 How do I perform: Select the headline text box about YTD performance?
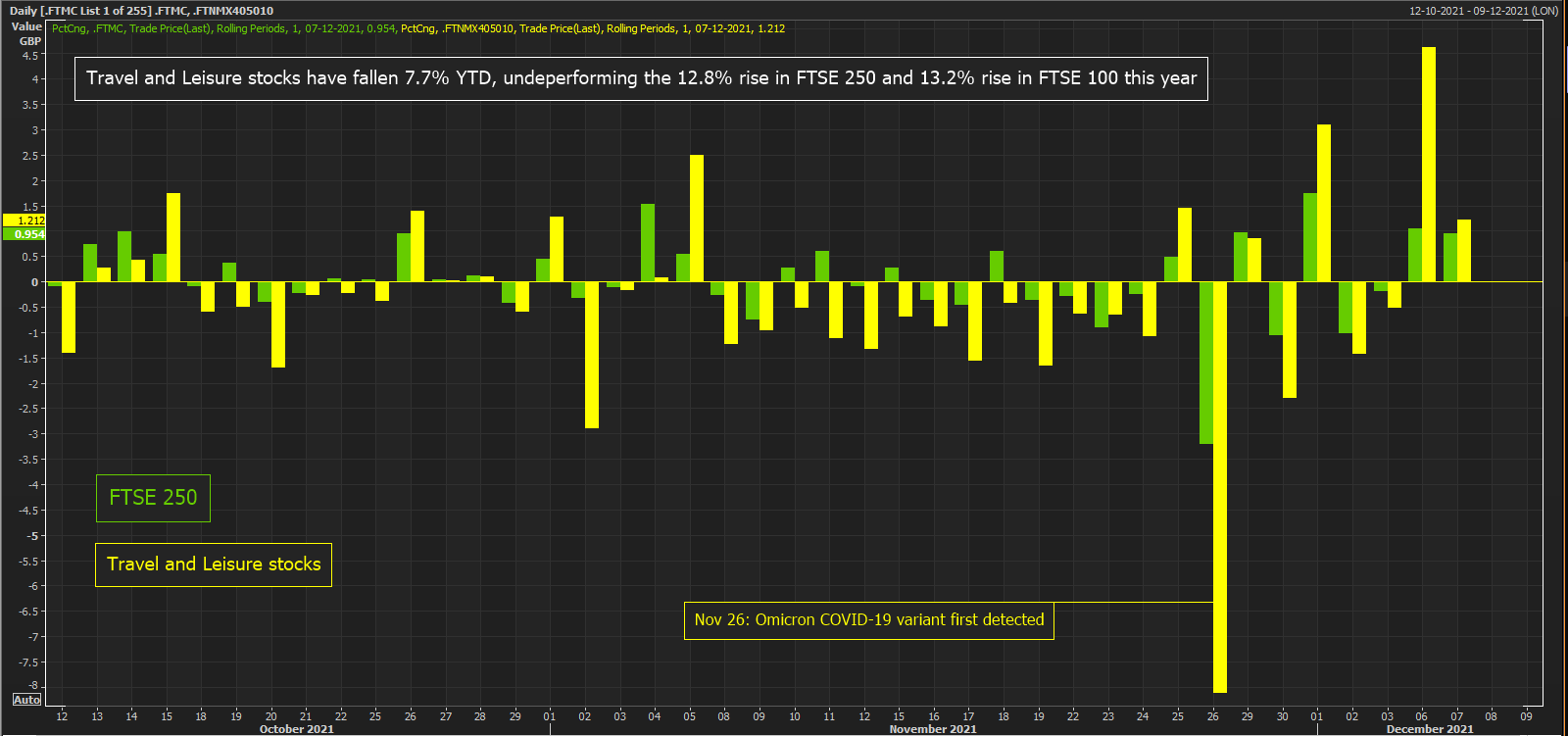coord(641,78)
